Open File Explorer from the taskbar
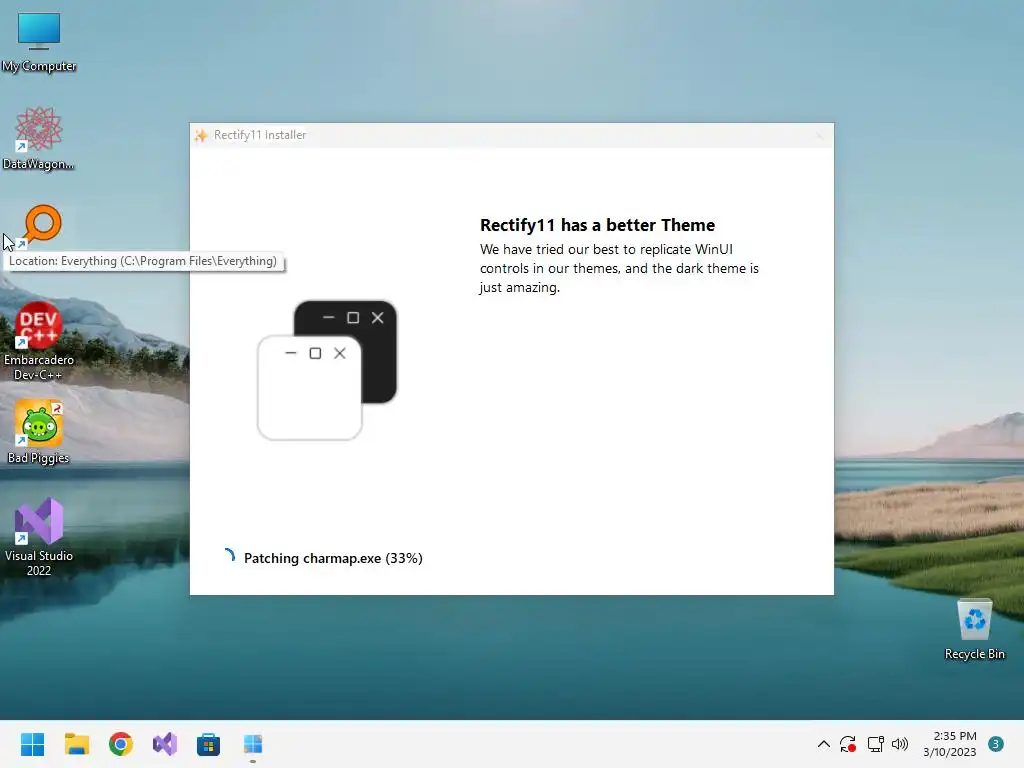Screen dimensions: 1024x768 click(x=76, y=744)
